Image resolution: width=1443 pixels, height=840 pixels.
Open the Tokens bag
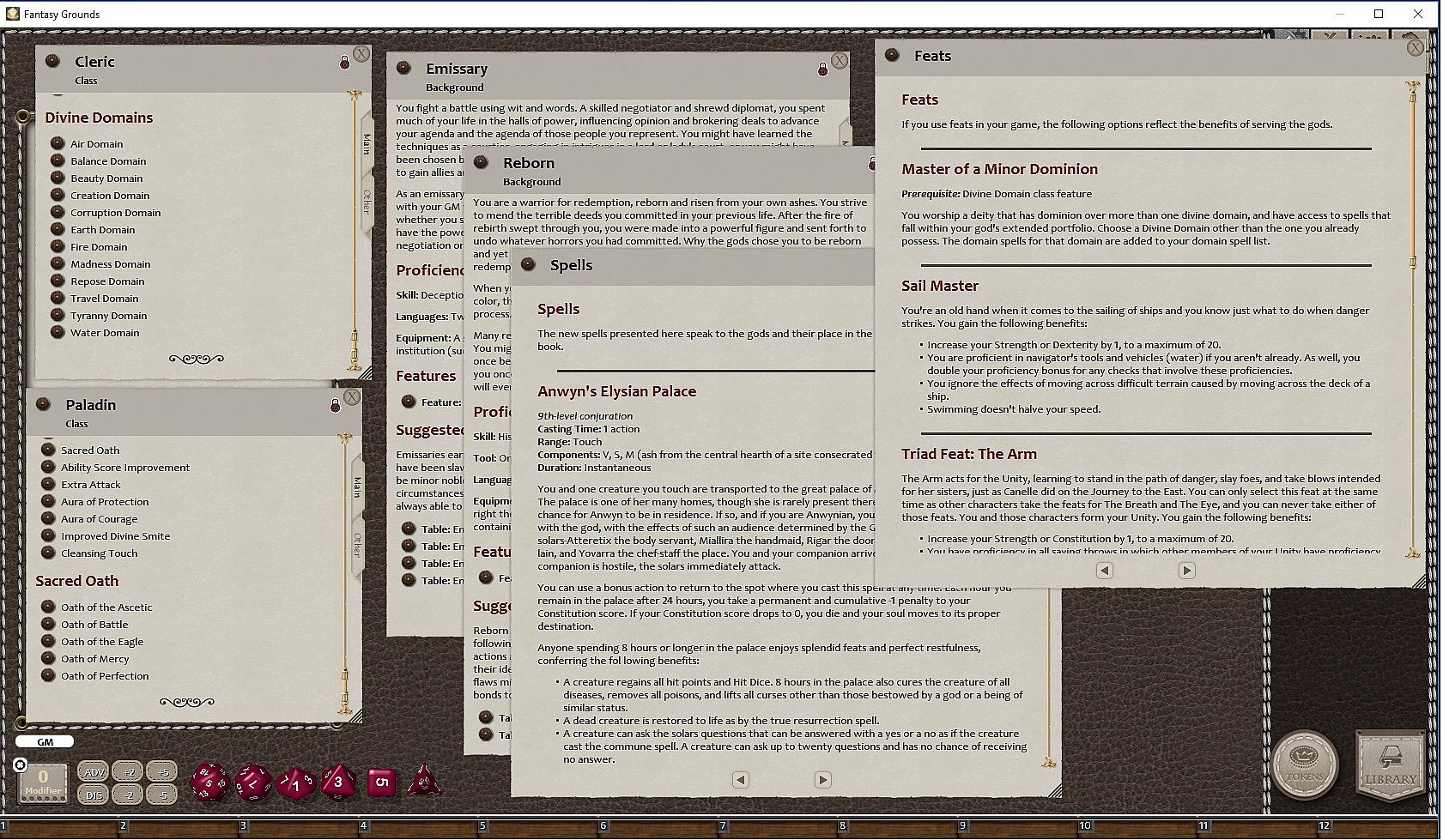(1304, 764)
